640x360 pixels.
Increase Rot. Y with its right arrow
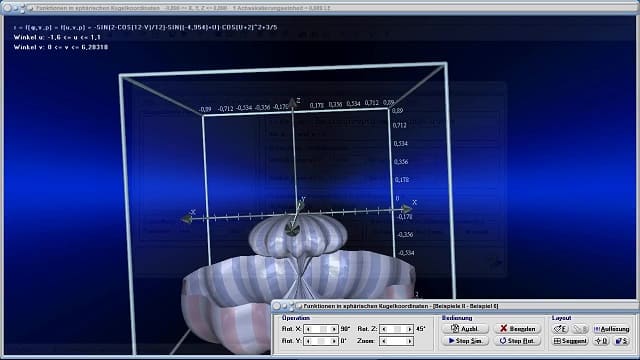pyautogui.click(x=334, y=341)
